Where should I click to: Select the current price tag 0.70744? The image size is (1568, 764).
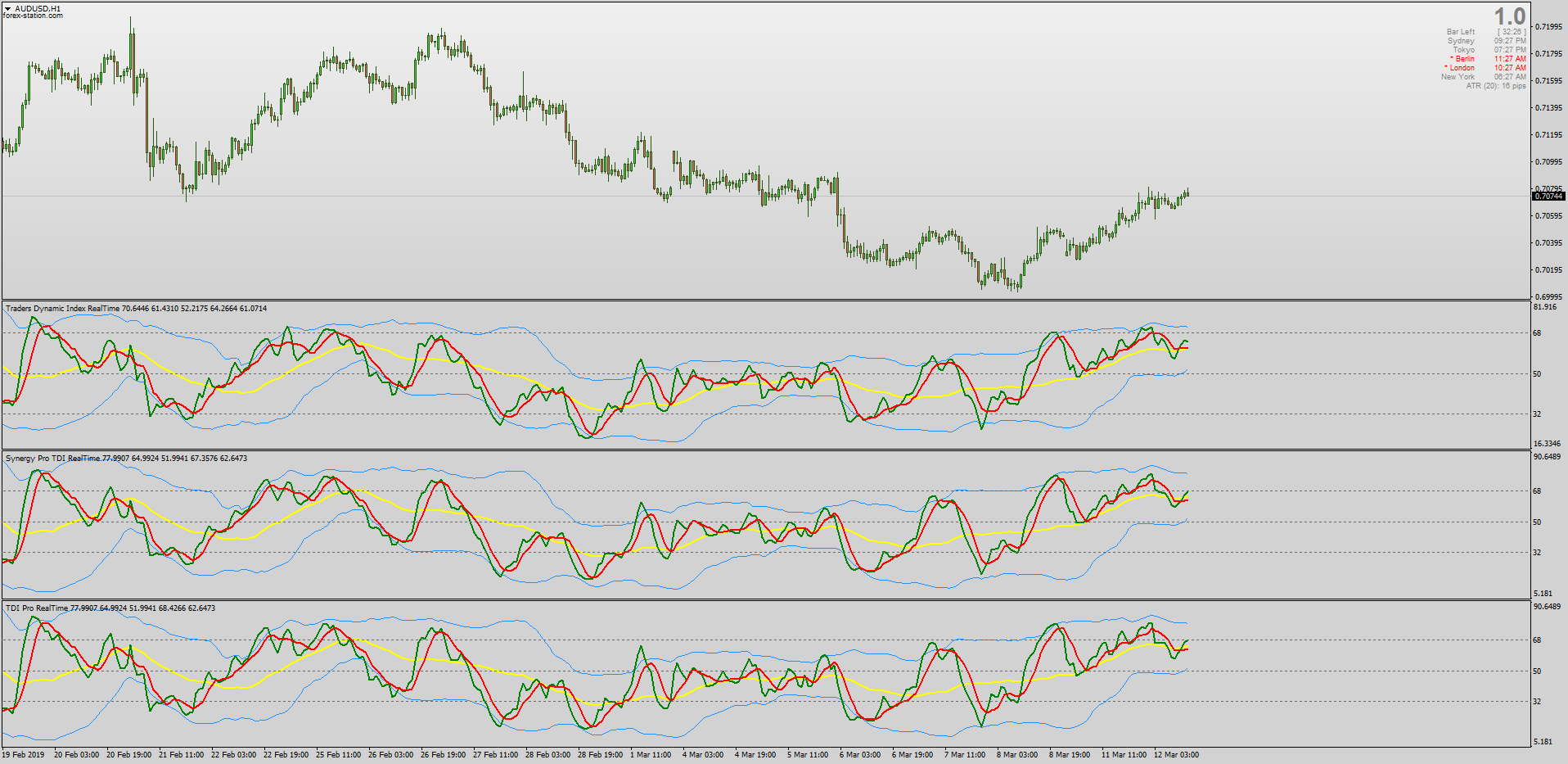click(1548, 197)
